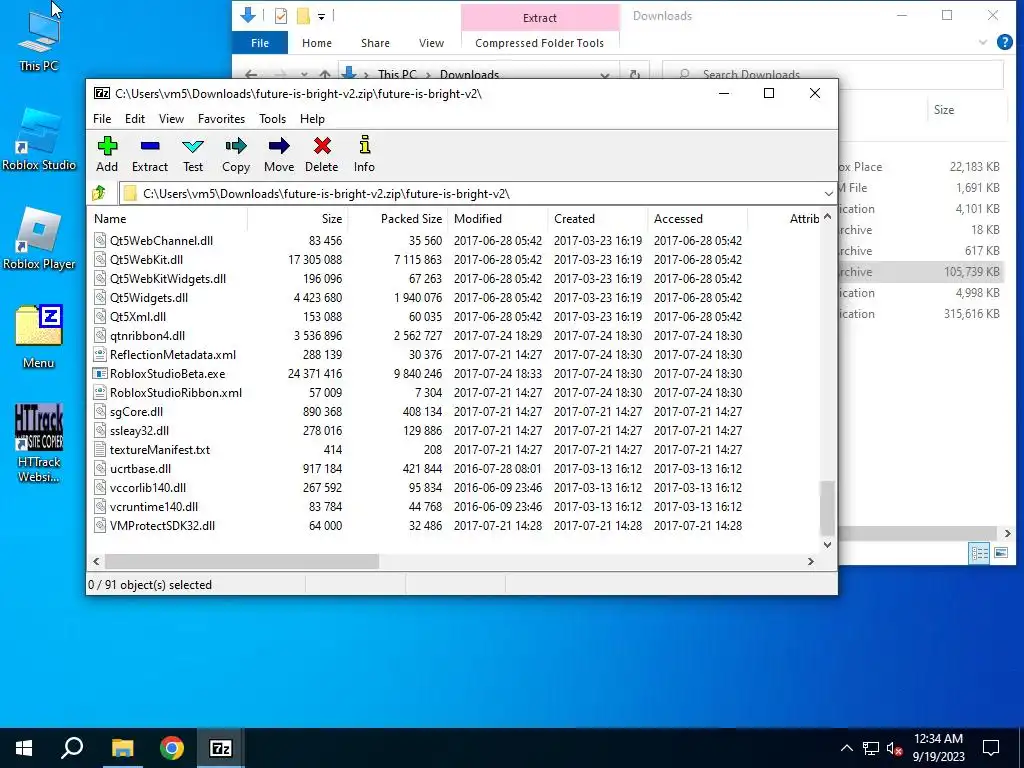Expand the Explorer ribbon chevron
Image resolution: width=1024 pixels, height=768 pixels.
[983, 42]
